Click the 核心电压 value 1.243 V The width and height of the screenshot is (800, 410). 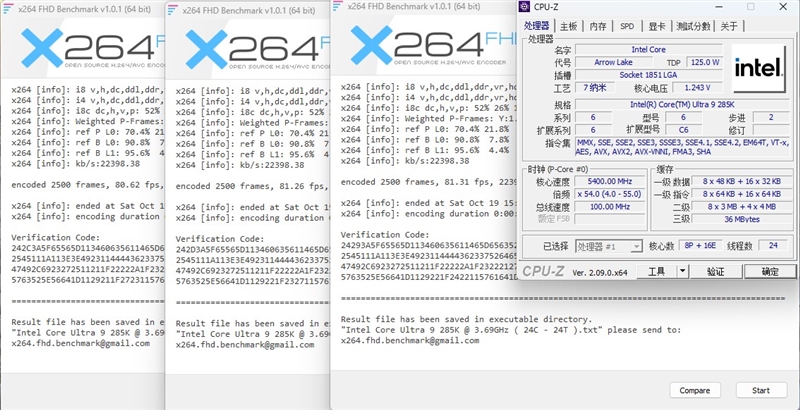[696, 88]
